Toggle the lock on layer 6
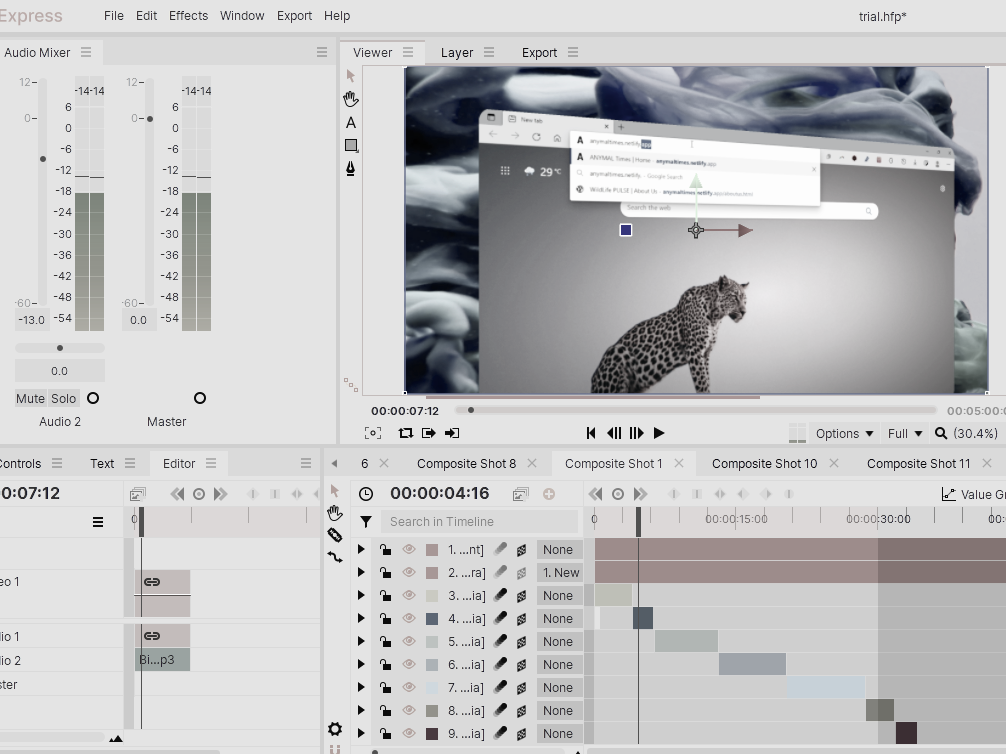 (385, 664)
